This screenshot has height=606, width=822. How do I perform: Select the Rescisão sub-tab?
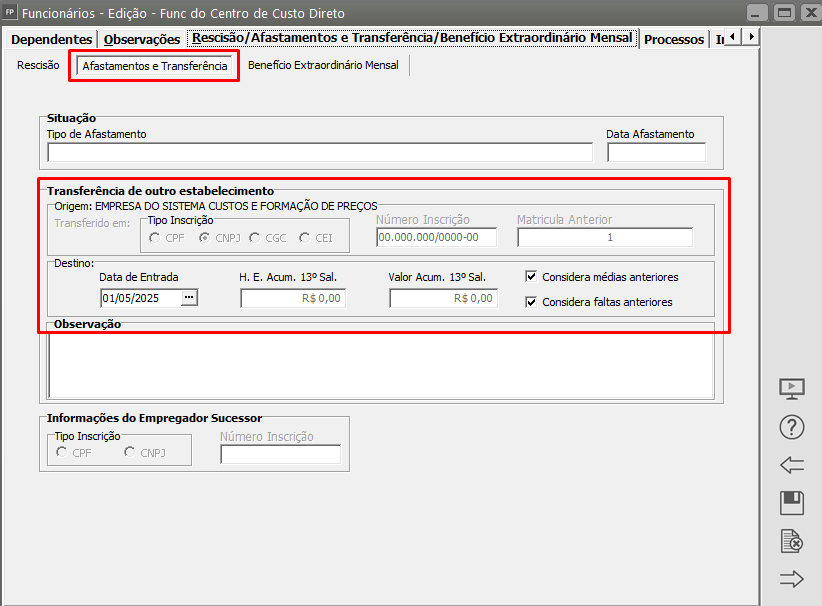click(x=38, y=66)
